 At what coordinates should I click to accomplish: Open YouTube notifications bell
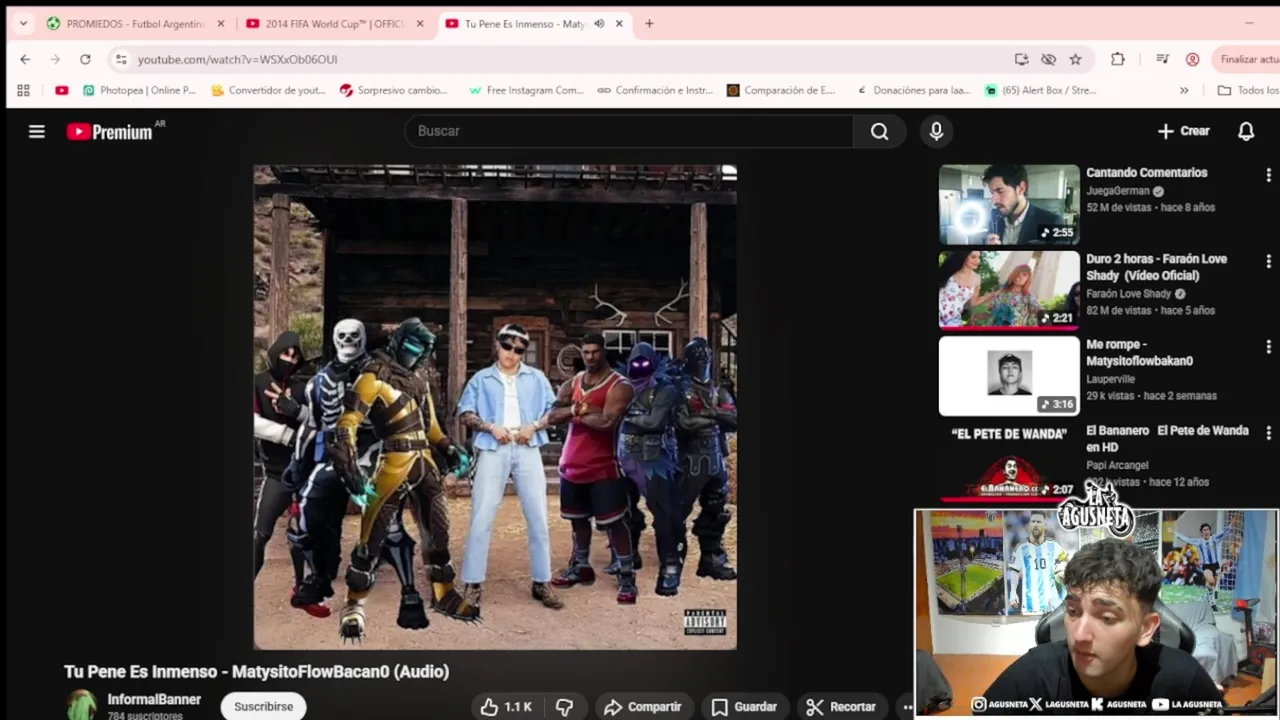(1246, 131)
